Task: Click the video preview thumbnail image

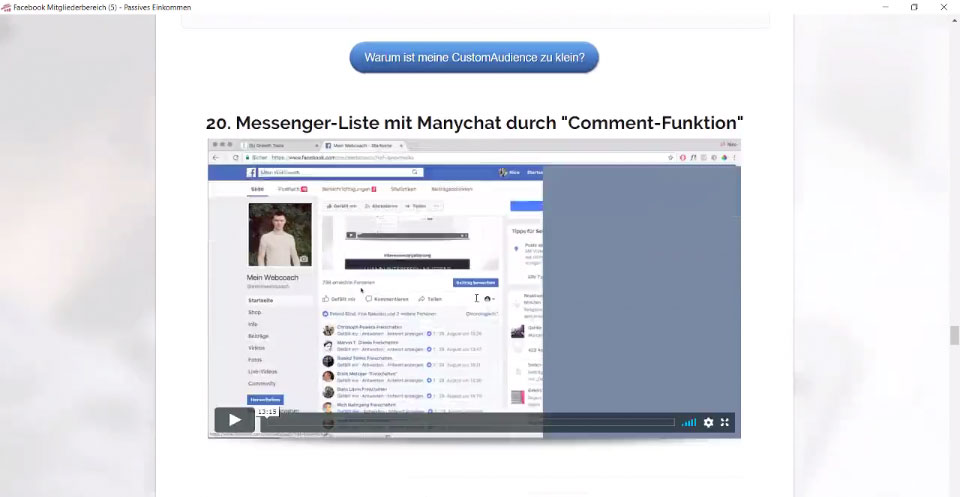Action: click(474, 288)
